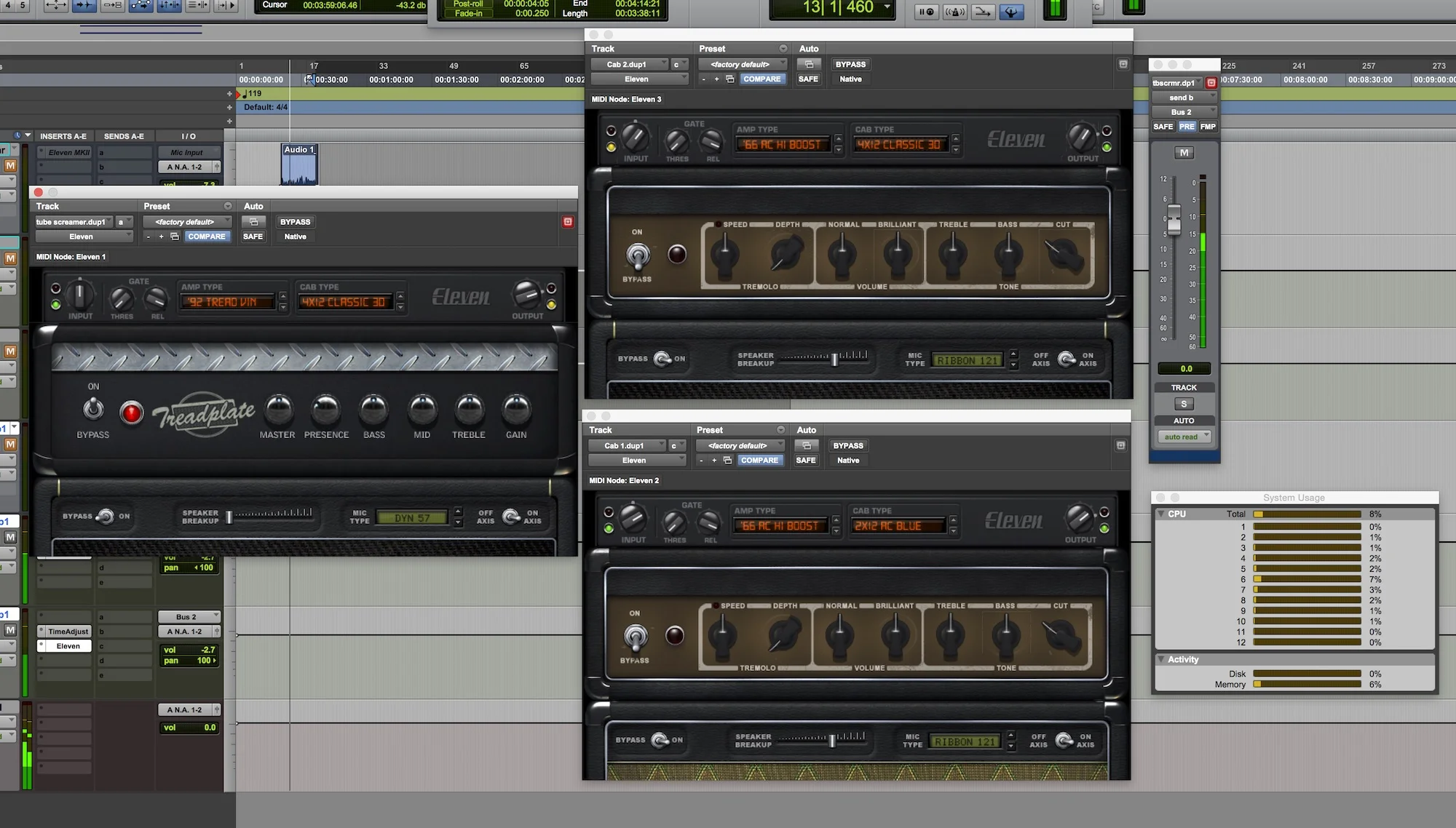Toggle the PRE button in the send window
Viewport: 1456px width, 828px height.
coord(1187,127)
